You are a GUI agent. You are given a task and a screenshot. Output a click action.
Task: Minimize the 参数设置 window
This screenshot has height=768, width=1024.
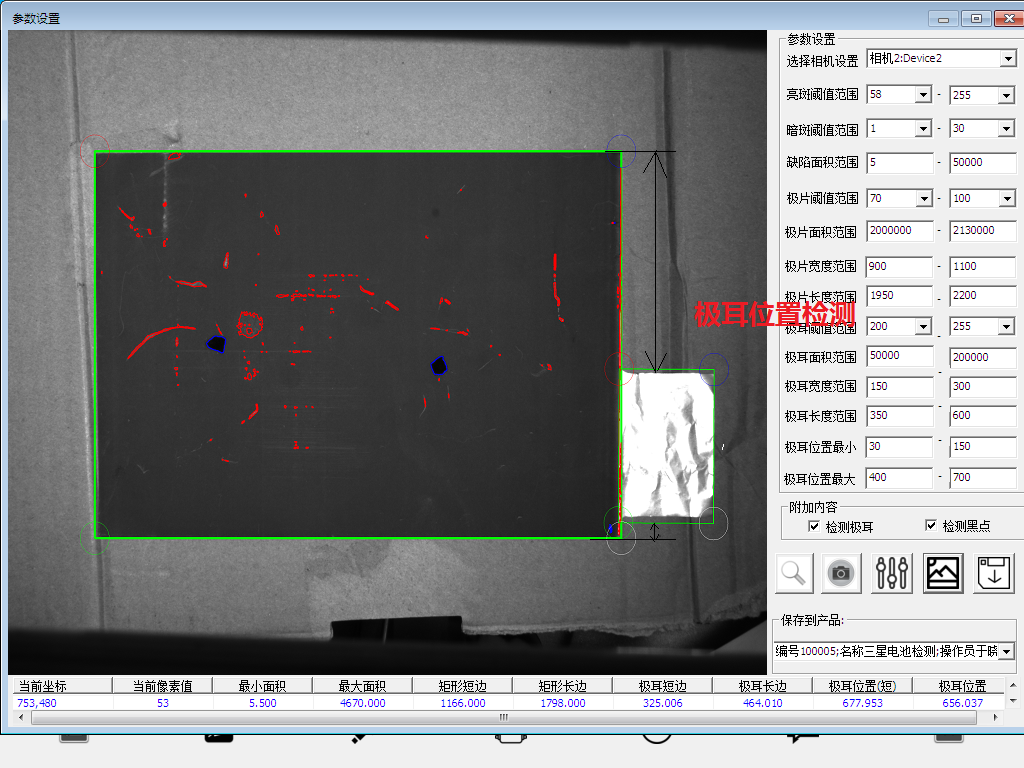coord(943,18)
